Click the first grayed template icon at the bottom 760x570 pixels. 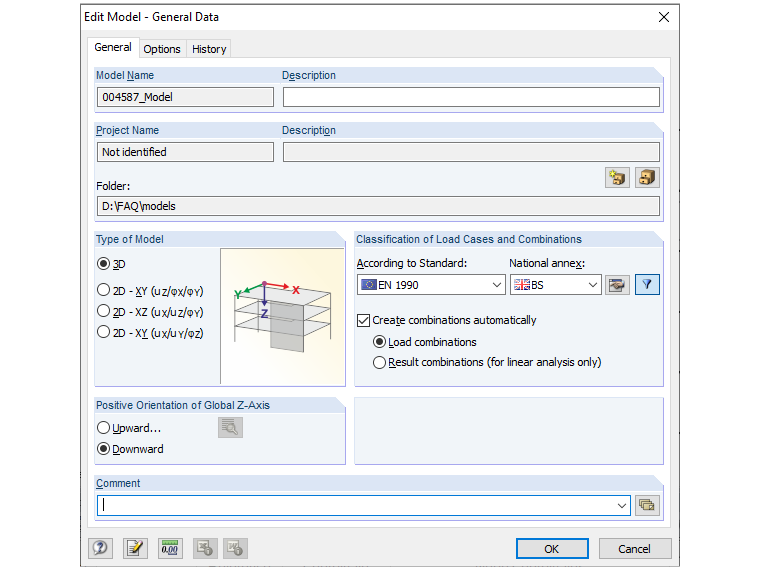point(205,548)
